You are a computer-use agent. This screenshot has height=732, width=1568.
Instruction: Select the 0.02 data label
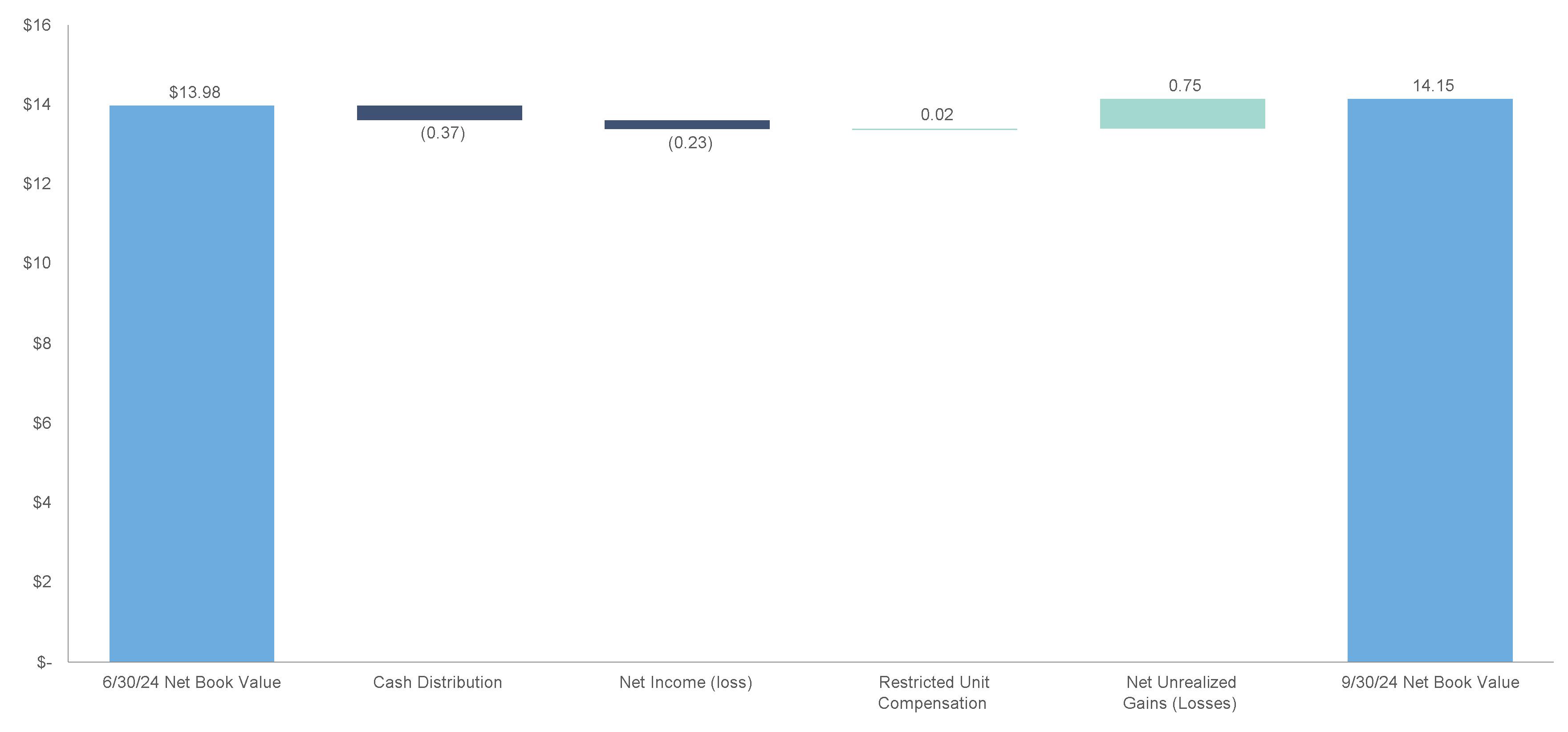click(x=937, y=114)
